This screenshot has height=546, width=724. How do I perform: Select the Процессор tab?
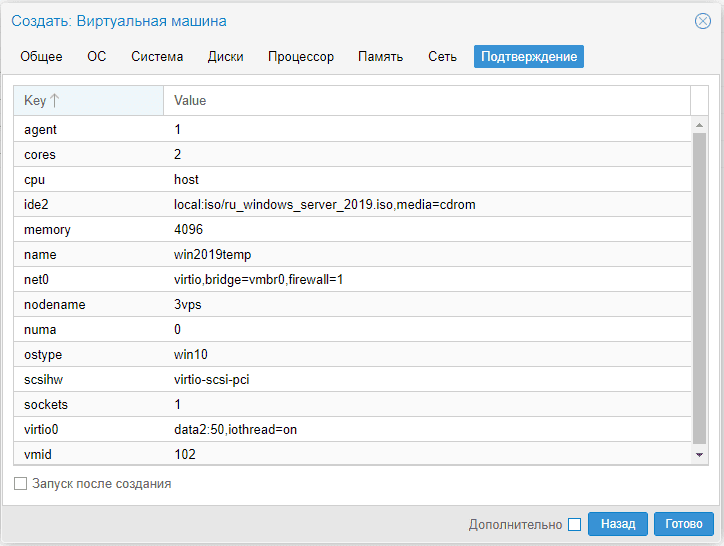(301, 56)
